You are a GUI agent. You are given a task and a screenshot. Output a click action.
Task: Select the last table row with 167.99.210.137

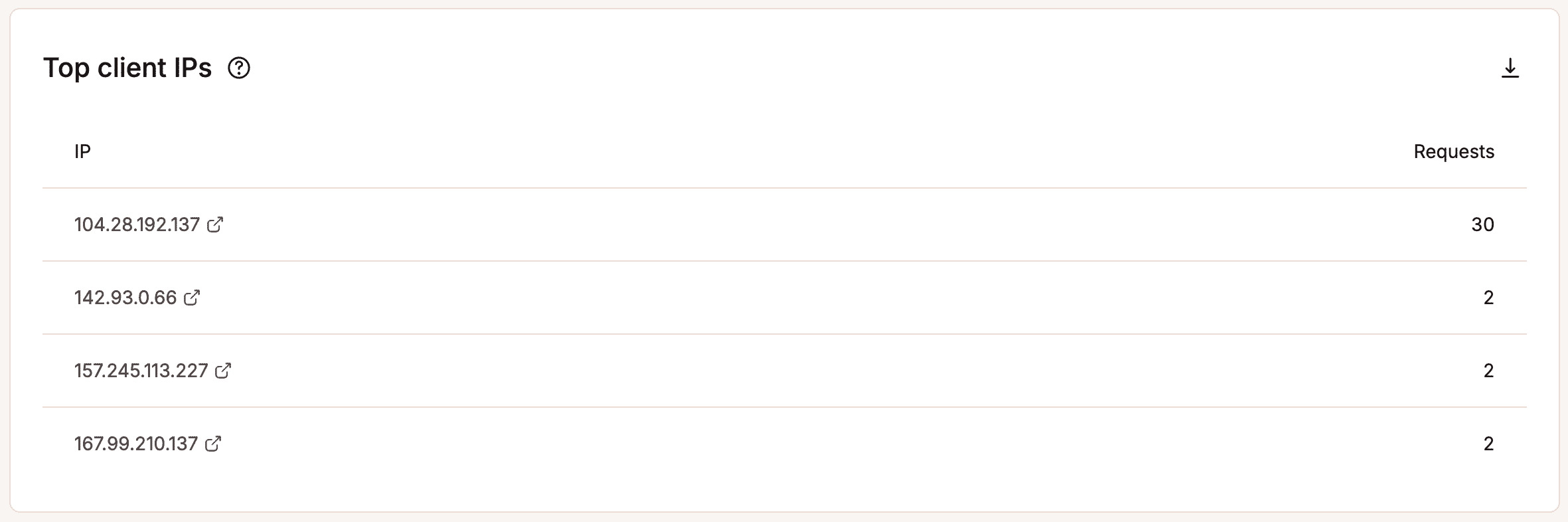pos(785,444)
